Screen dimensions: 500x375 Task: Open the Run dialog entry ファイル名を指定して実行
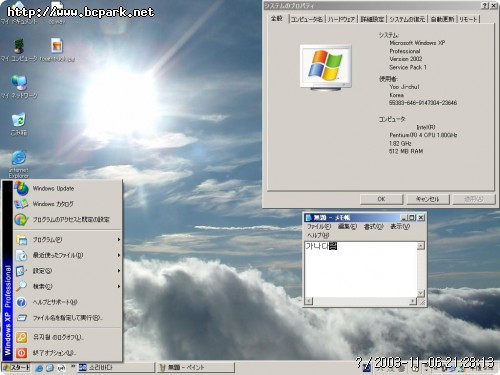coord(68,318)
